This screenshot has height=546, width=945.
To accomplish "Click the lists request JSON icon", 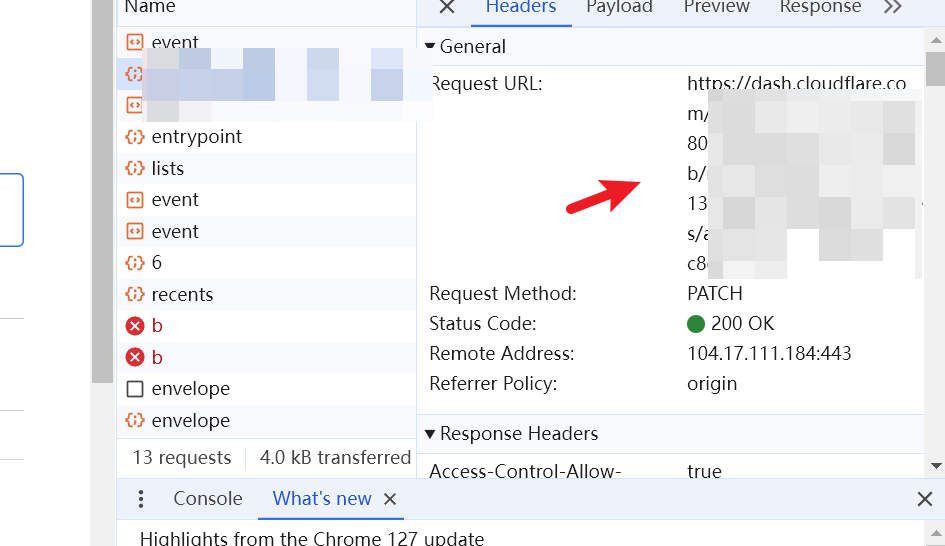I will click(135, 168).
